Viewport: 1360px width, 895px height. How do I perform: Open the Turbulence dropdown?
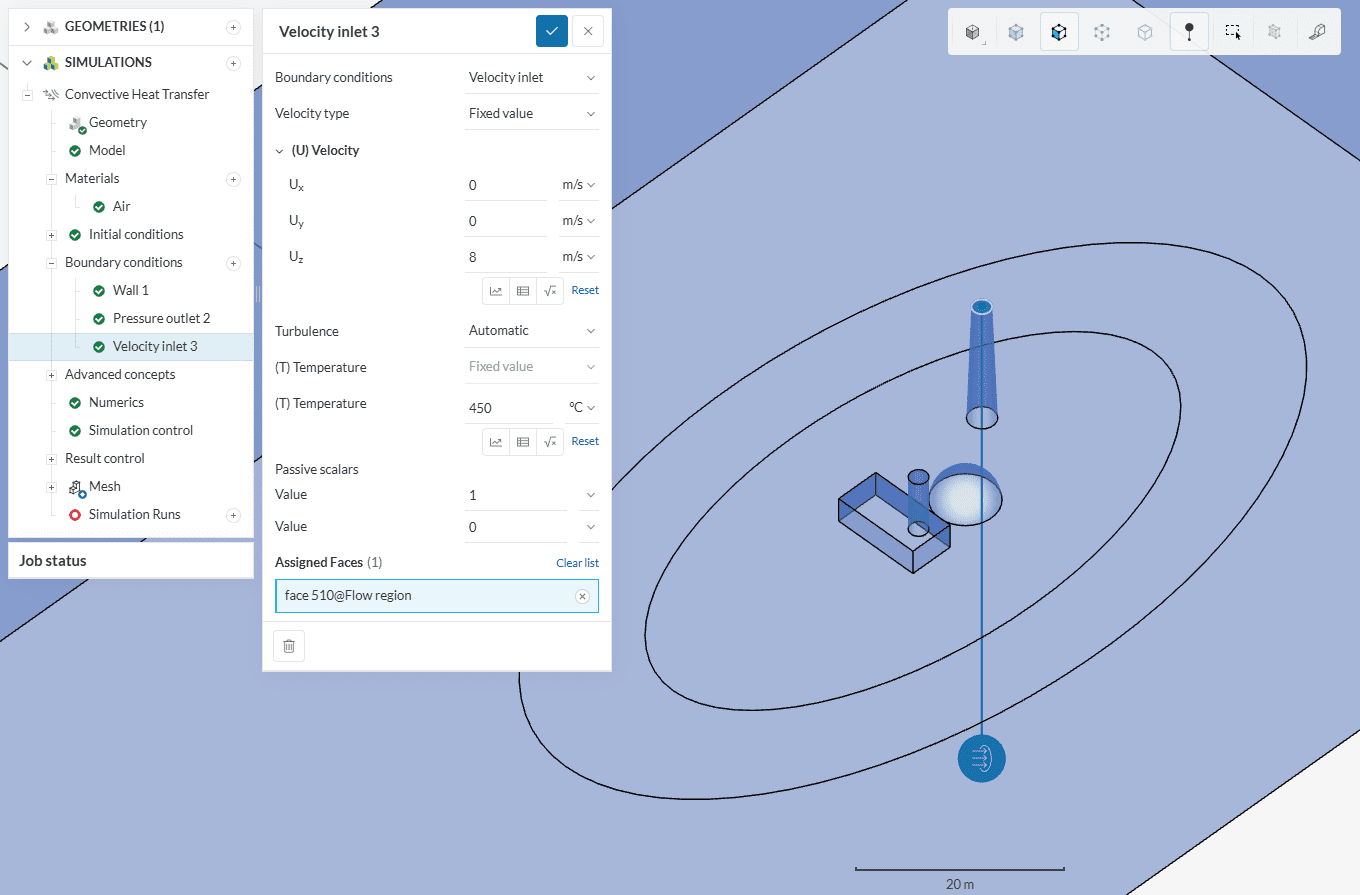(x=532, y=331)
